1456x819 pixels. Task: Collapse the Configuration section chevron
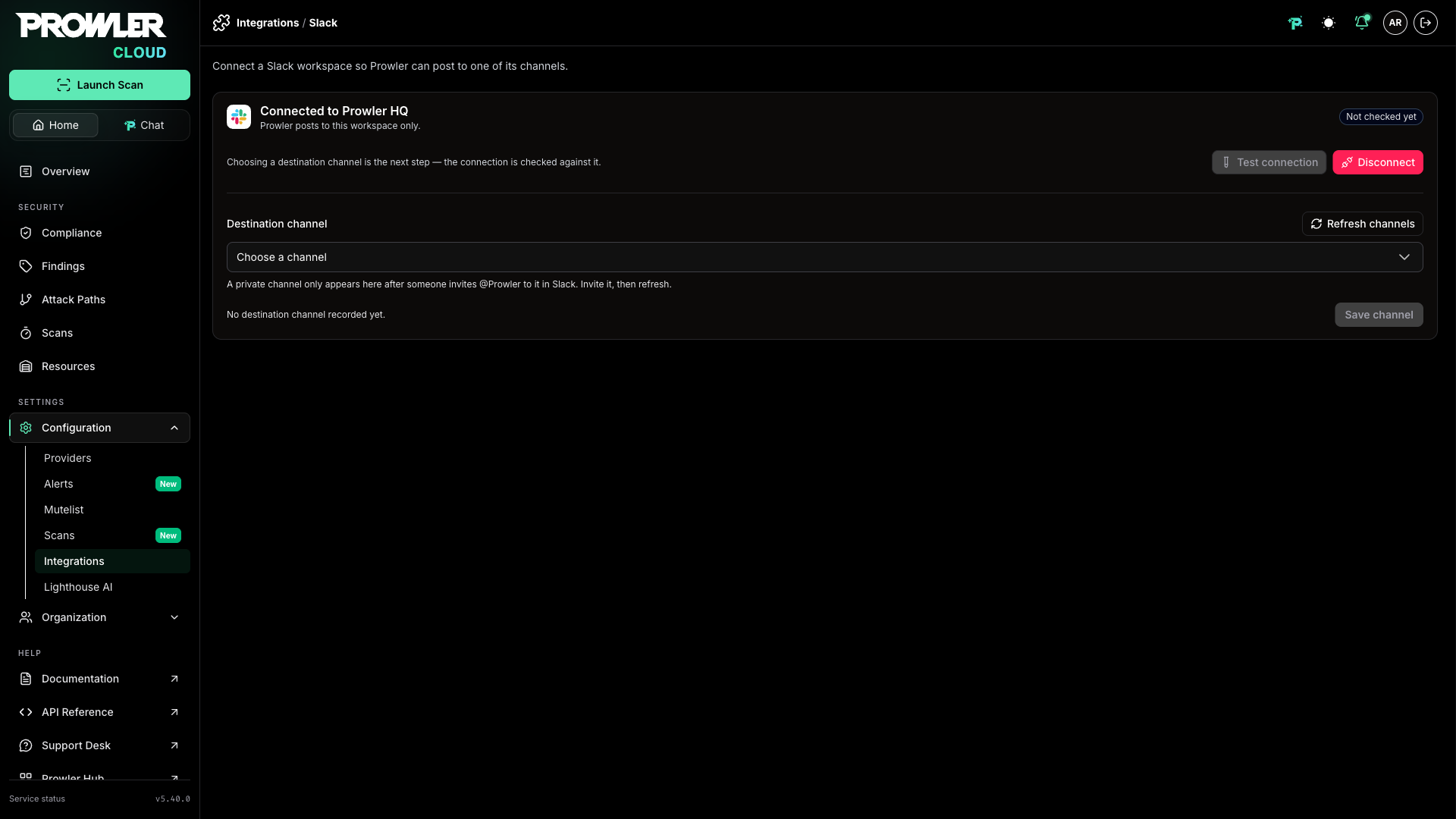pos(174,428)
